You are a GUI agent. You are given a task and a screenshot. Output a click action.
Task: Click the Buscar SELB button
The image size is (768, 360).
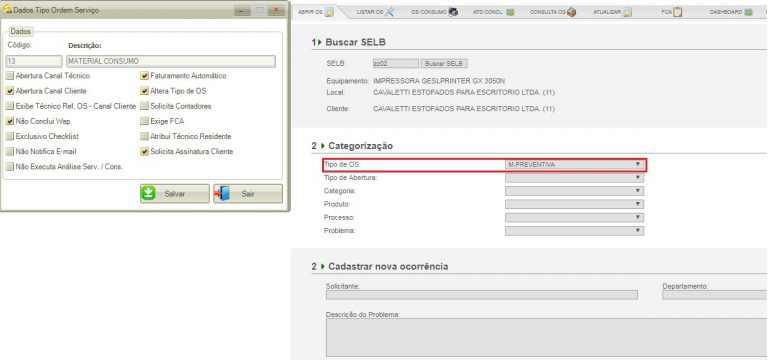tap(444, 64)
